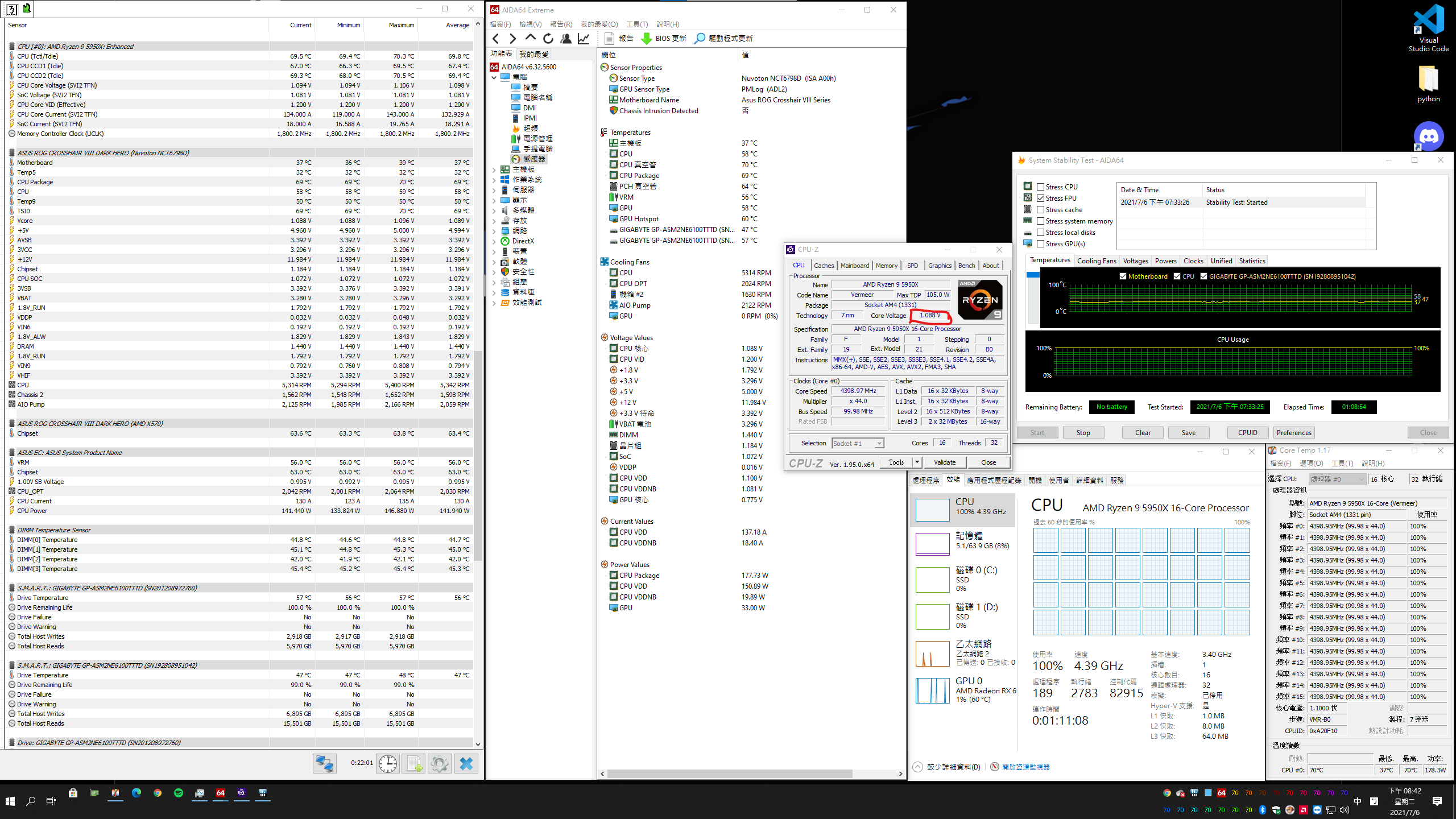The image size is (1456, 819).
Task: Expand DirectX tree node
Action: coord(494,241)
